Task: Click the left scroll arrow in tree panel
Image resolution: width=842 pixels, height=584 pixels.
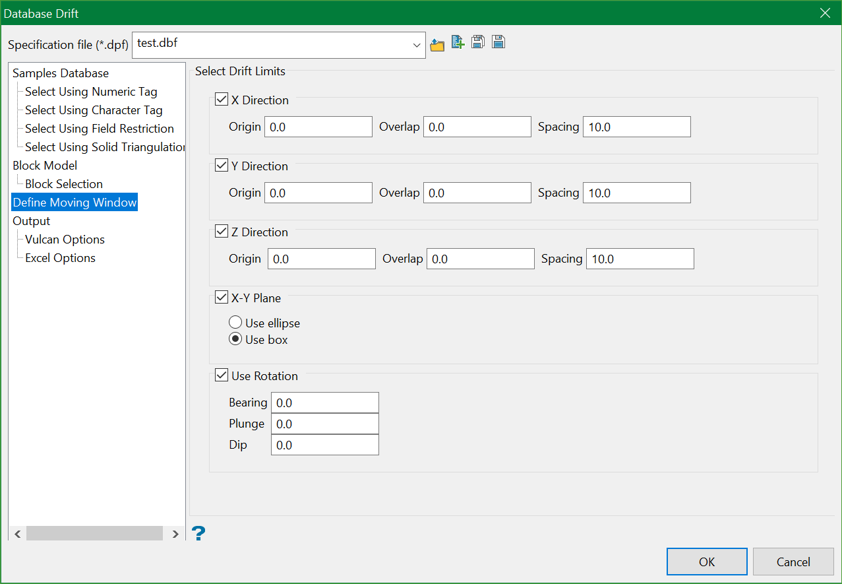Action: [18, 534]
